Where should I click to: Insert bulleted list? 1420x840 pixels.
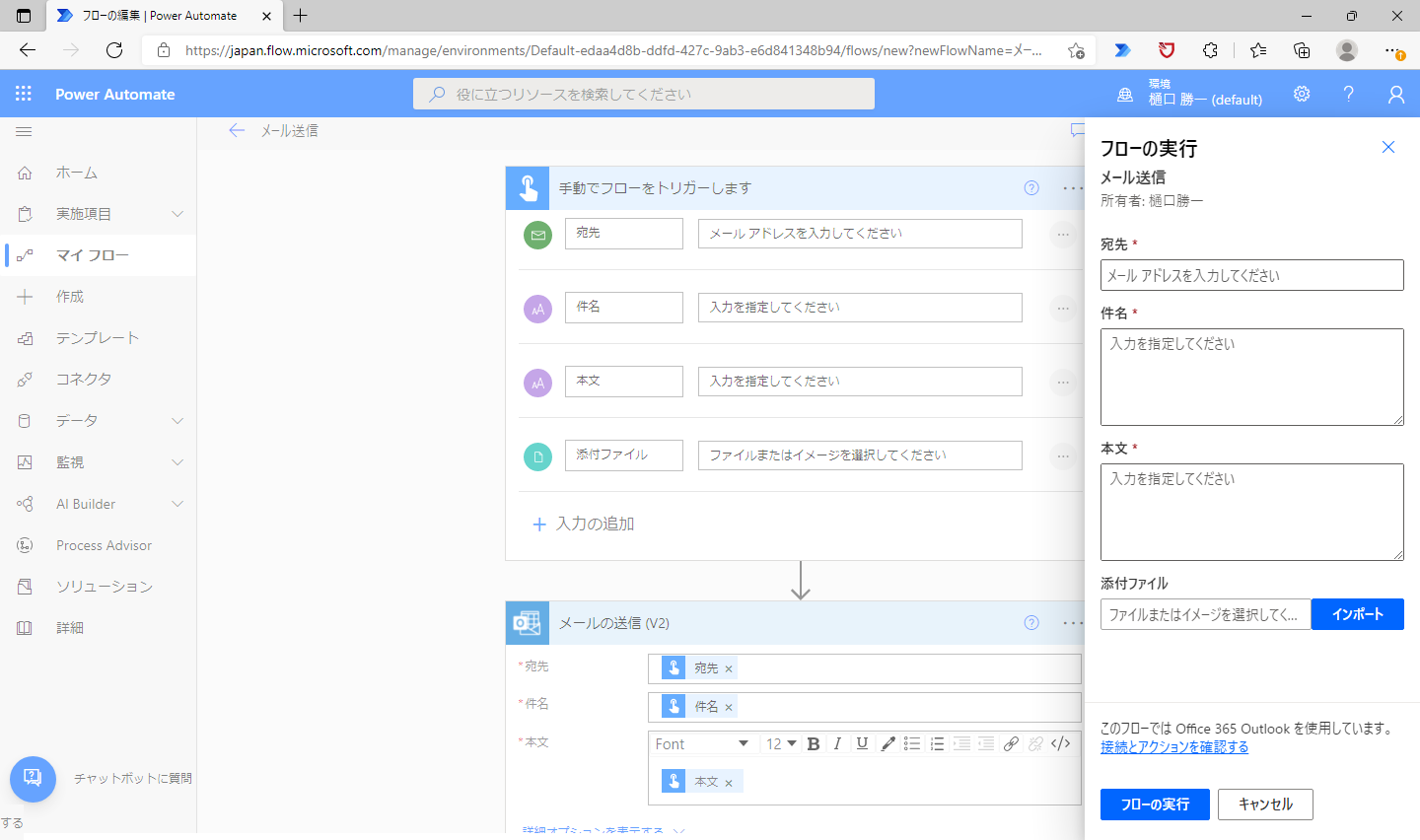tap(912, 744)
